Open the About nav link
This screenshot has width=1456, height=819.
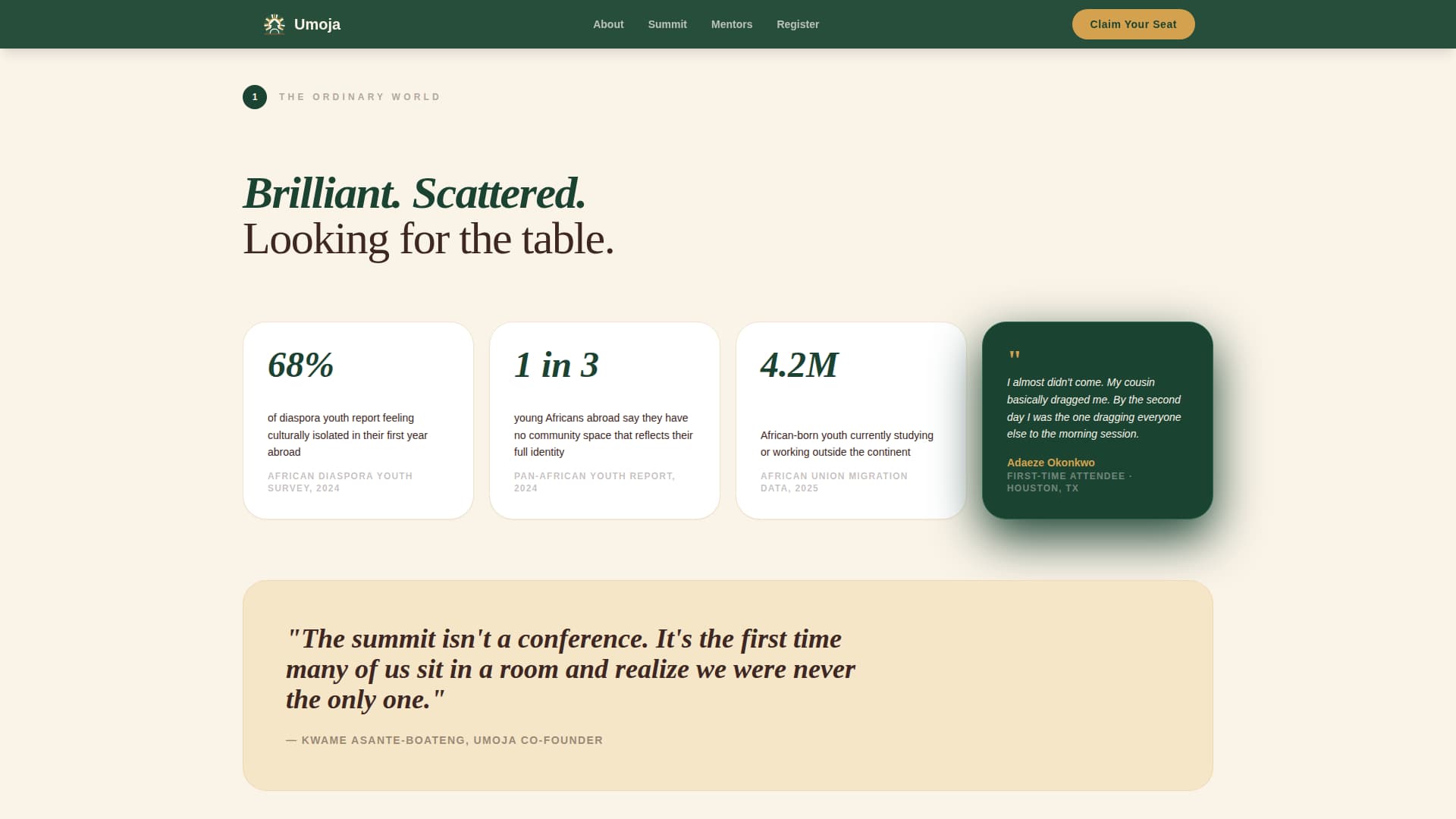coord(608,24)
